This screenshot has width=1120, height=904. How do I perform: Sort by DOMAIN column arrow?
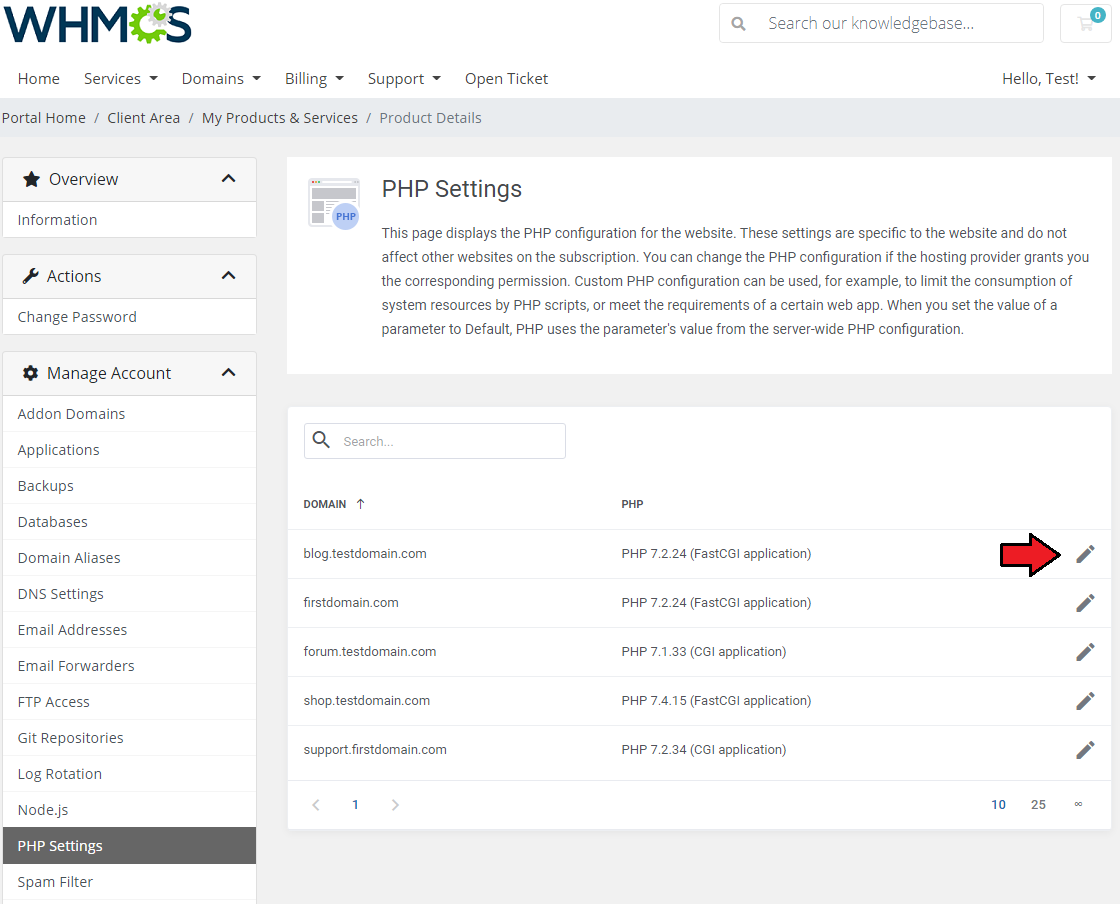(x=361, y=504)
